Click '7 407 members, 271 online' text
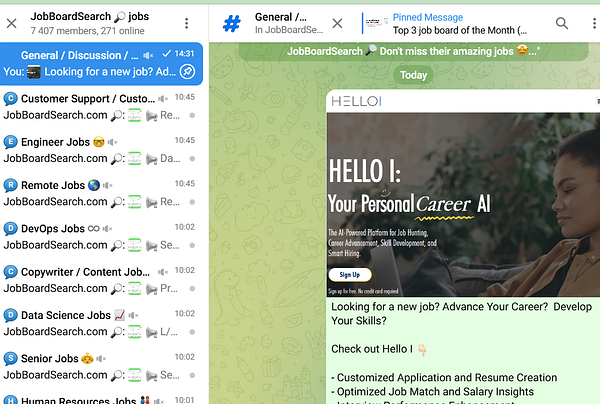 point(87,31)
